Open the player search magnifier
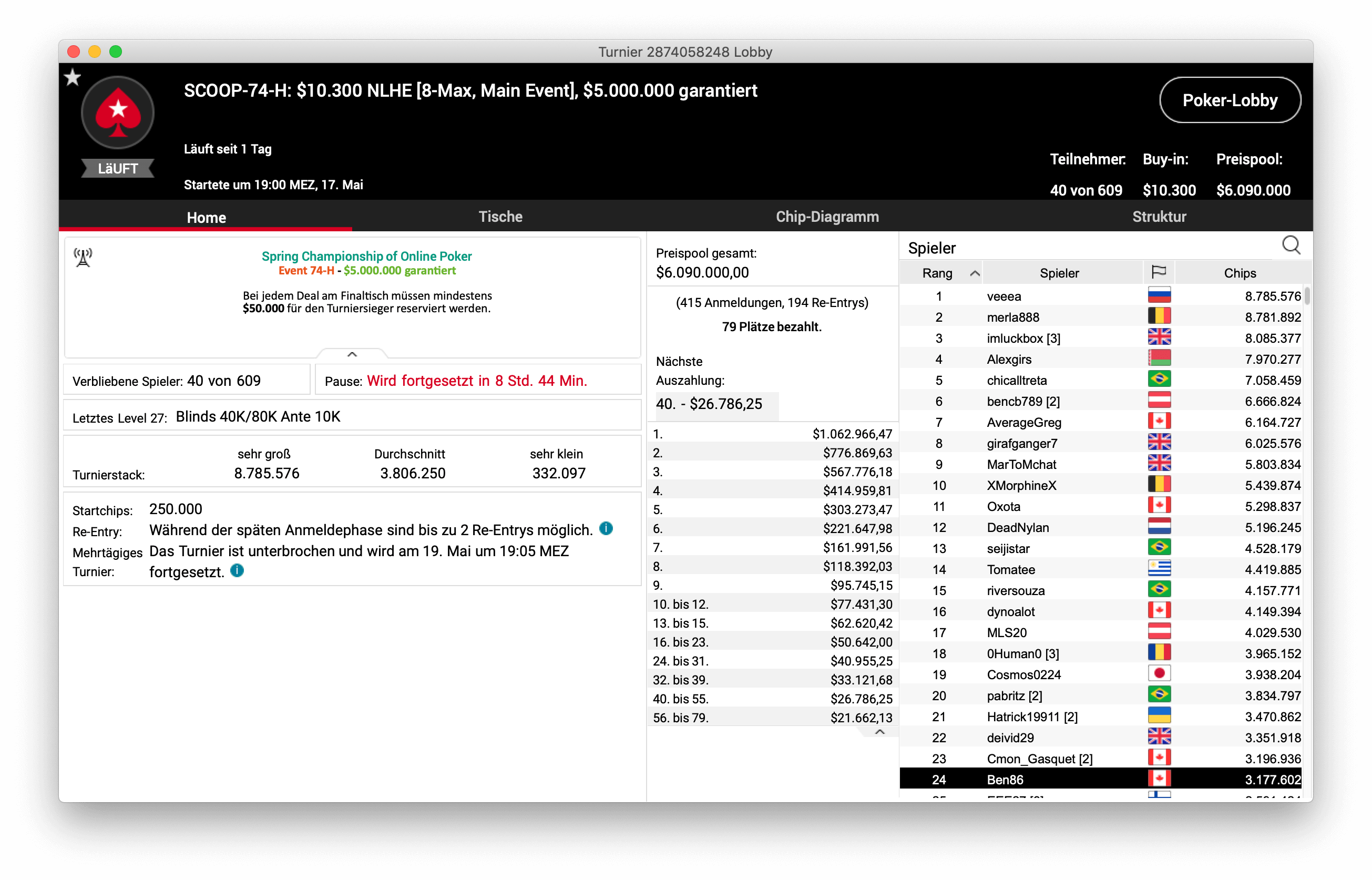The height and width of the screenshot is (880, 1372). [1291, 245]
